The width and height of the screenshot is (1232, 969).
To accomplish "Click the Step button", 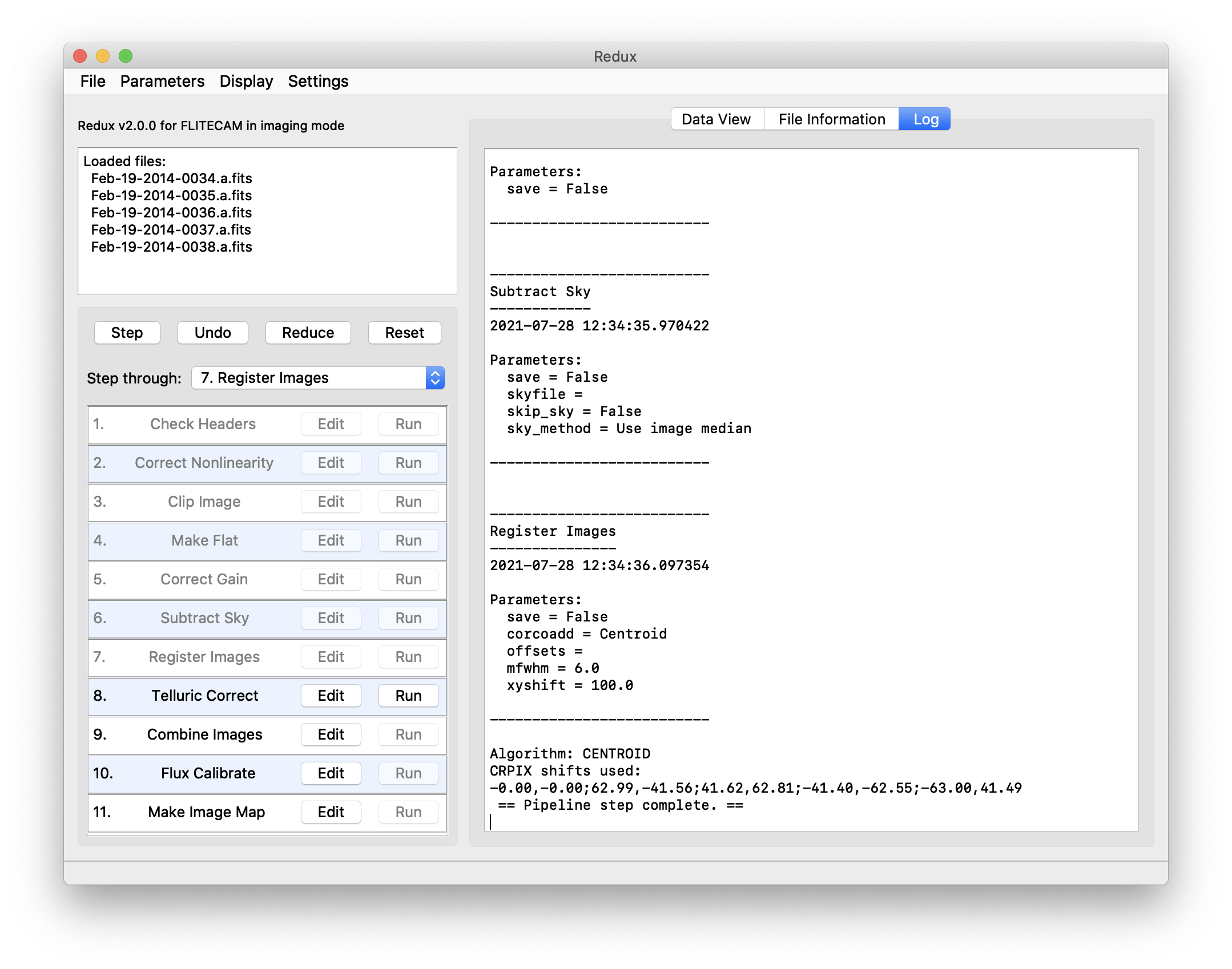I will [127, 332].
